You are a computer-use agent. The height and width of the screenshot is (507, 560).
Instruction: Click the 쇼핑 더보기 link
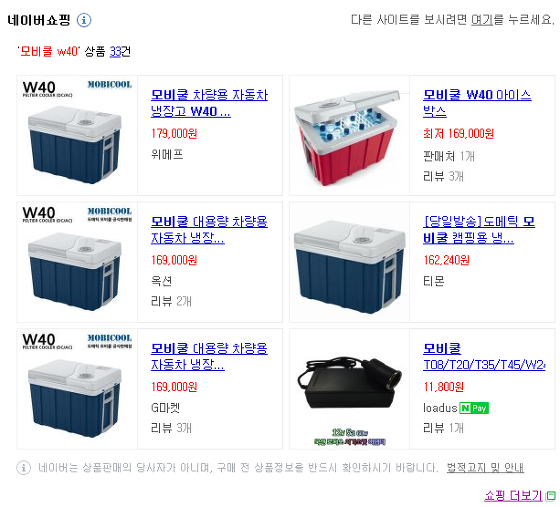(x=514, y=496)
